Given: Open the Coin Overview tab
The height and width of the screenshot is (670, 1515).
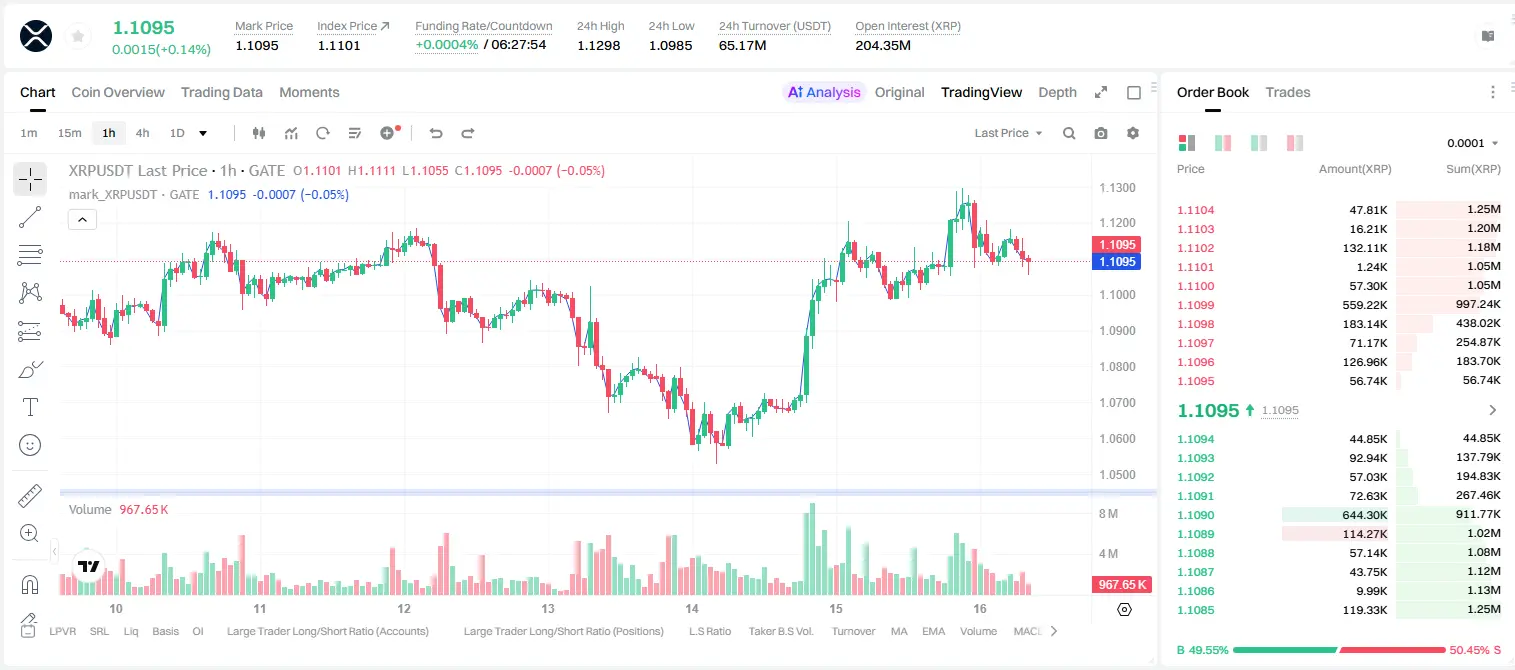Looking at the screenshot, I should (118, 92).
